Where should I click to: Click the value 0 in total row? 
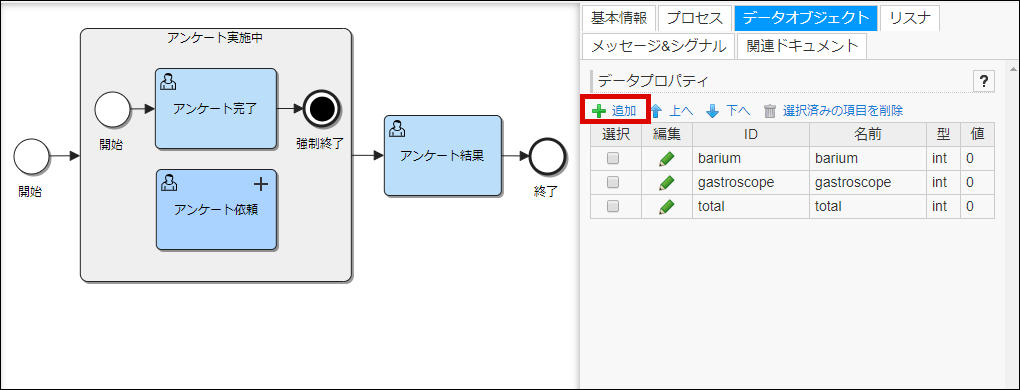[x=977, y=207]
